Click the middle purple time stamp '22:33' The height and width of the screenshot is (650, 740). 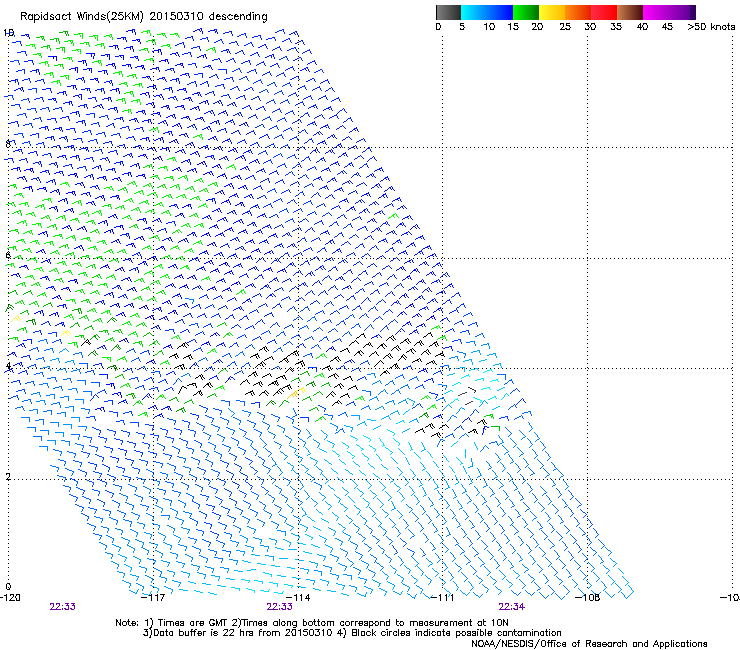pos(279,607)
